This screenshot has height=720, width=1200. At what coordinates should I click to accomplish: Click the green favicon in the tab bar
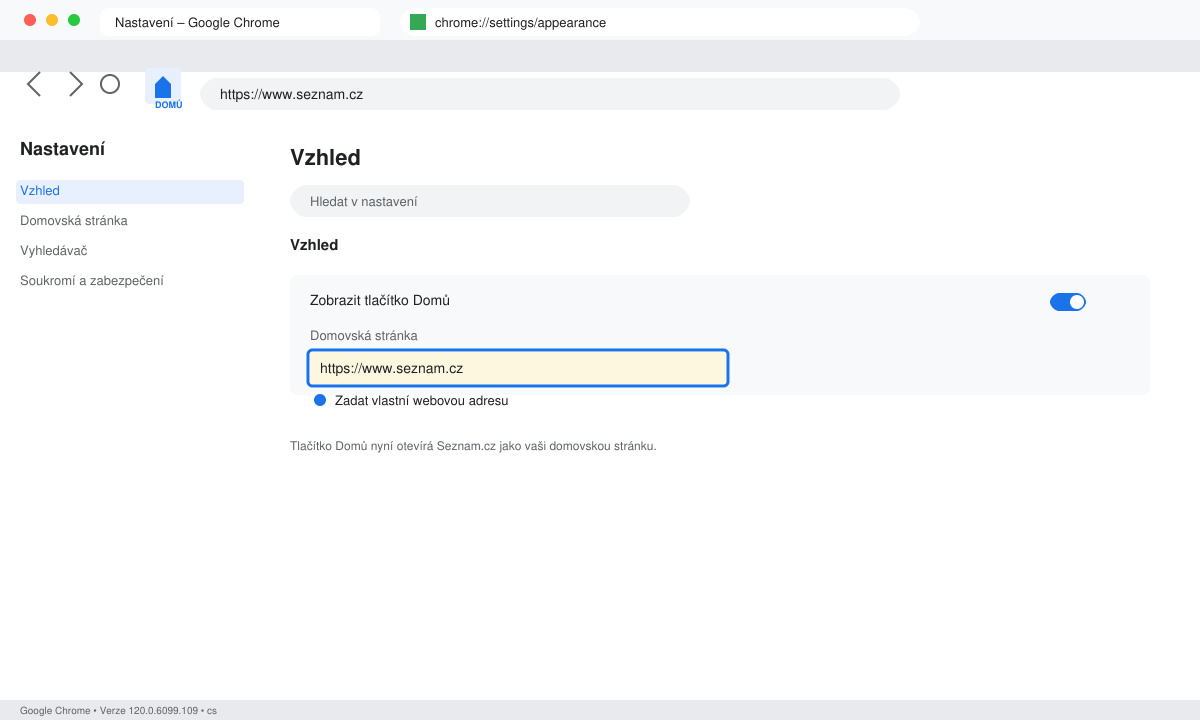point(418,22)
